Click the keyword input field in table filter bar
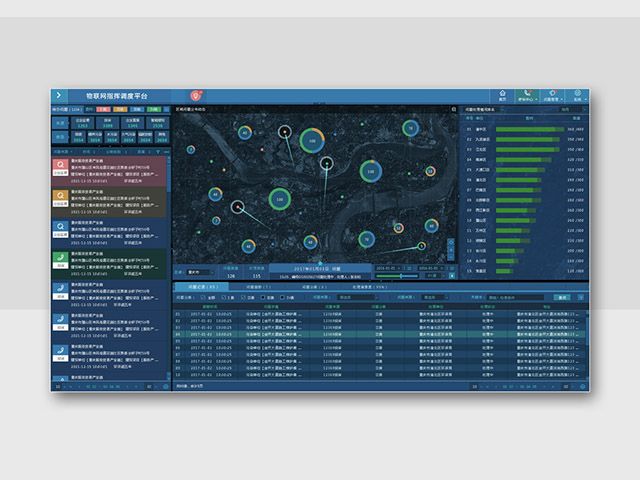640x480 pixels. [519, 297]
